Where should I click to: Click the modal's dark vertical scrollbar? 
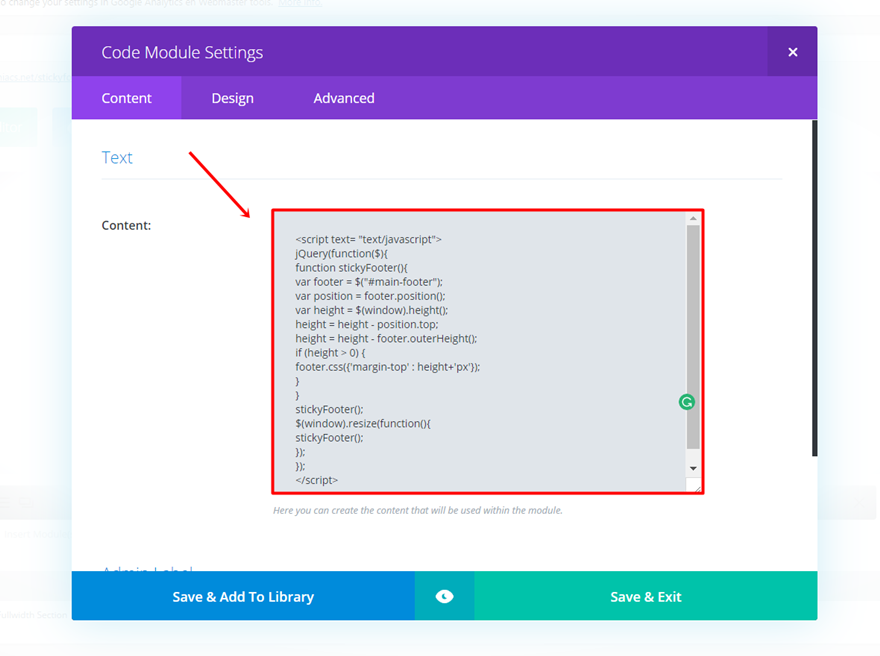(814, 290)
